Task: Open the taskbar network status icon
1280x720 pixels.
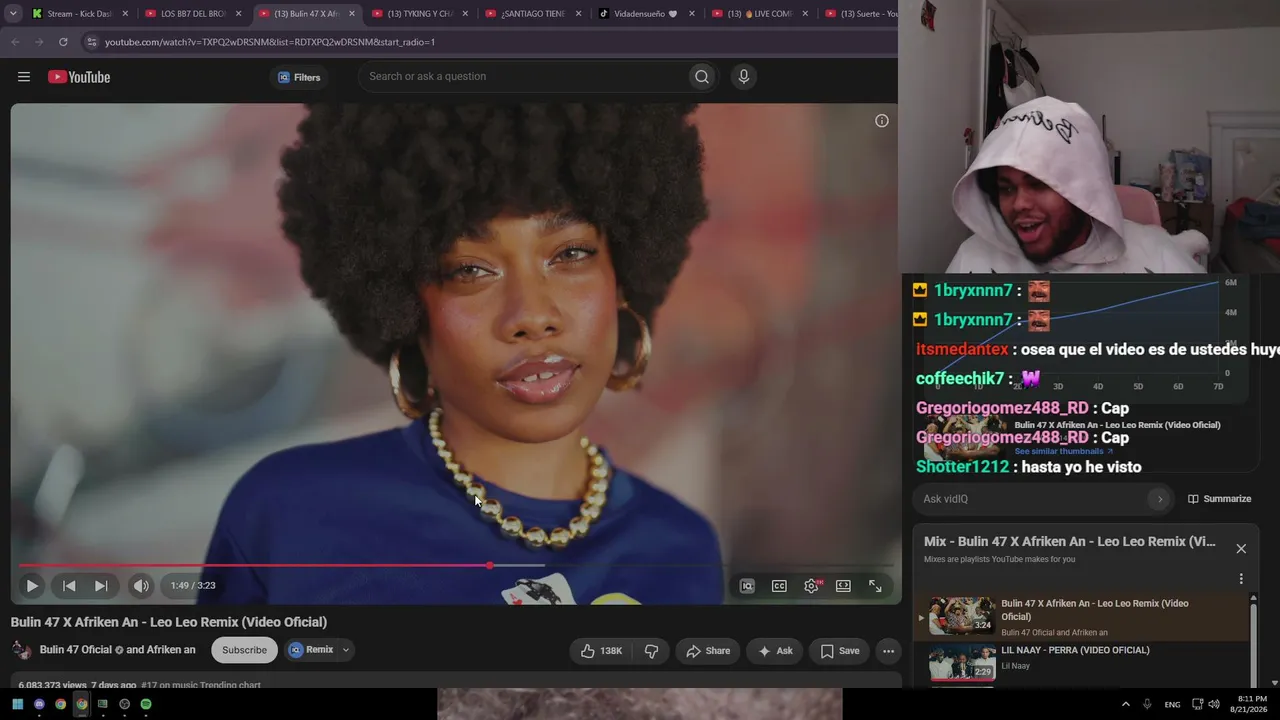Action: point(1197,704)
